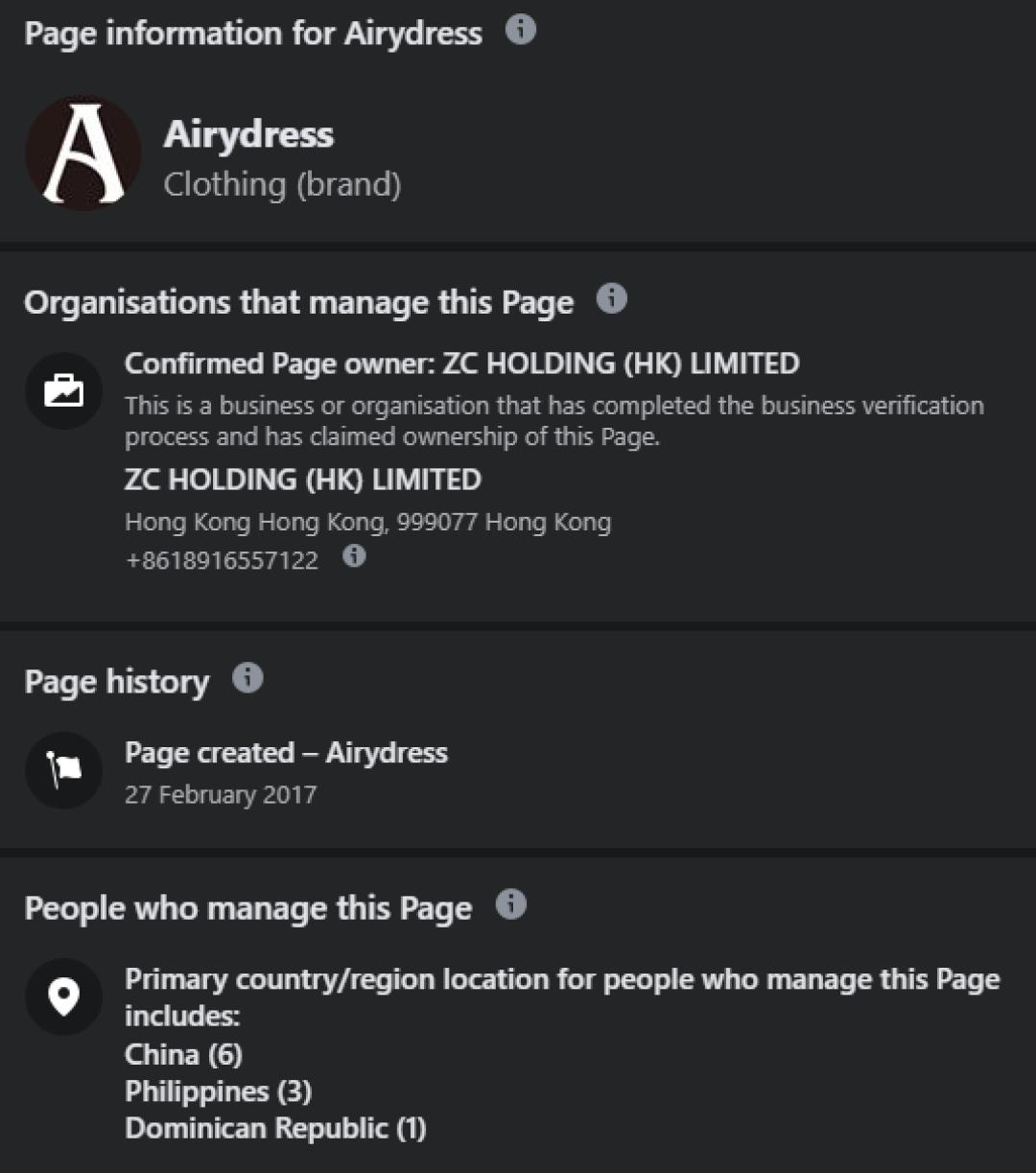This screenshot has height=1173, width=1036.
Task: Click the bold ZC HOLDING (HK) LIMITED name
Action: (302, 480)
